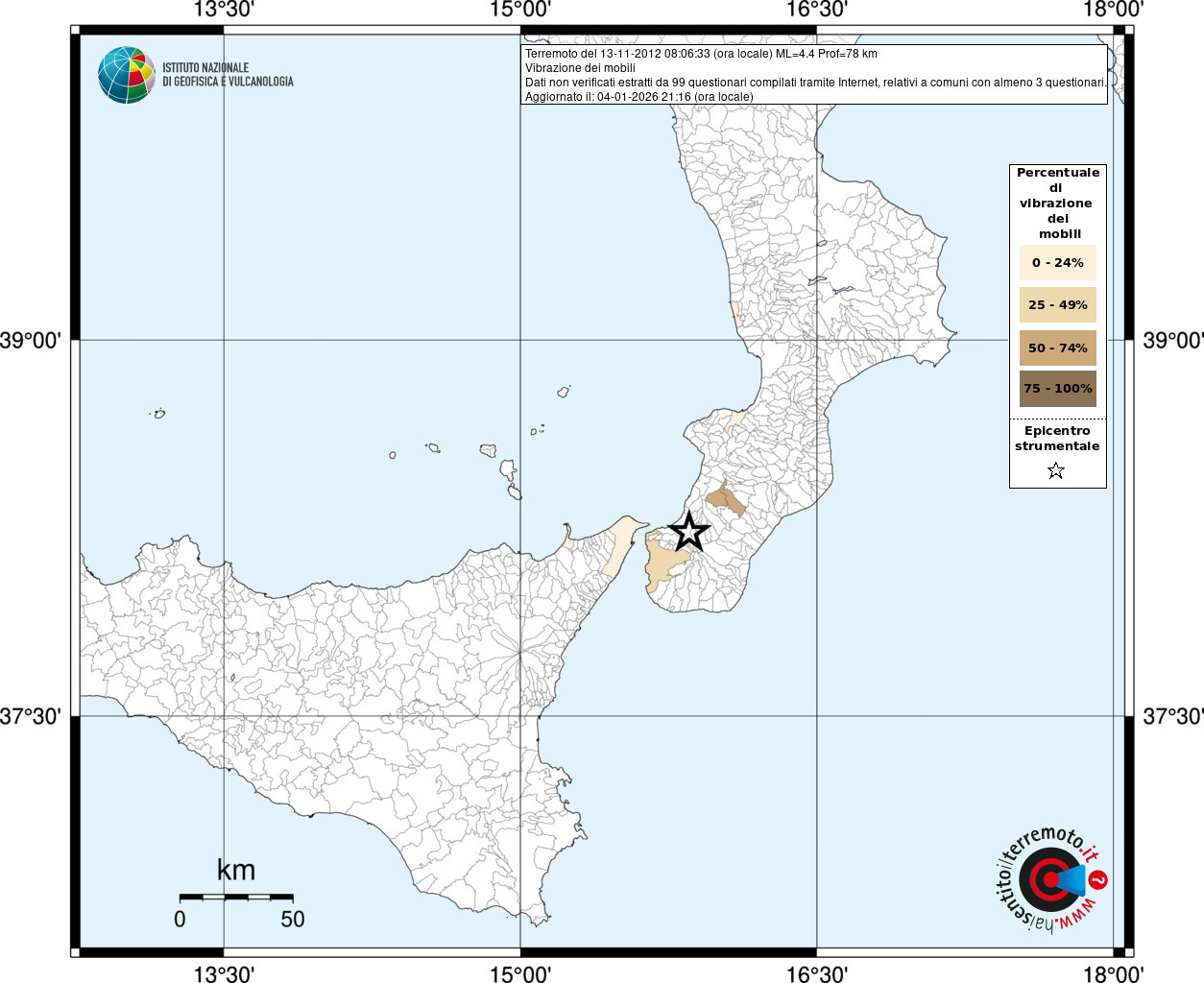The image size is (1204, 983).
Task: Click the km scale bar
Action: click(236, 897)
